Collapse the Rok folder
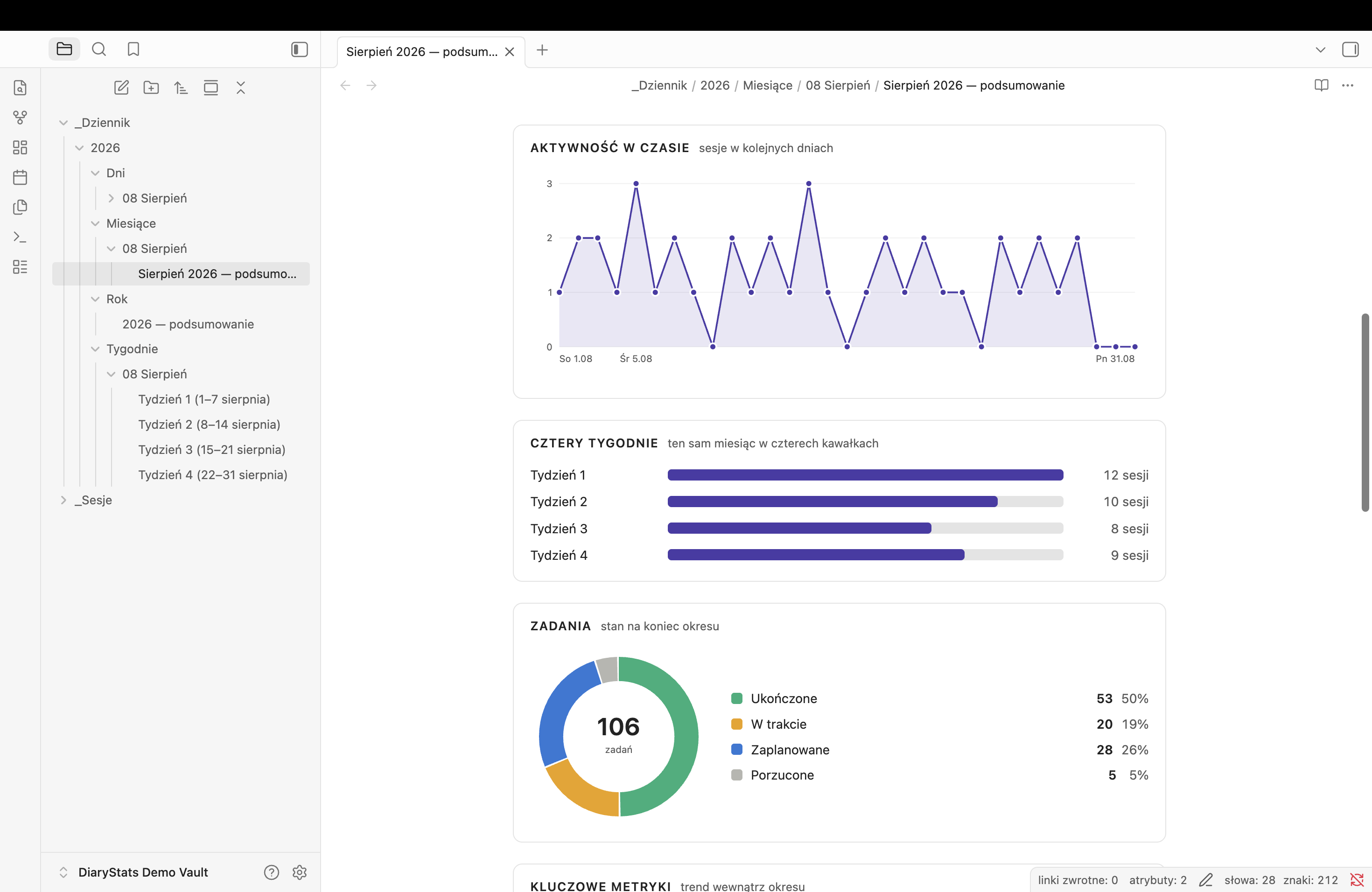Image resolution: width=1372 pixels, height=892 pixels. point(95,299)
